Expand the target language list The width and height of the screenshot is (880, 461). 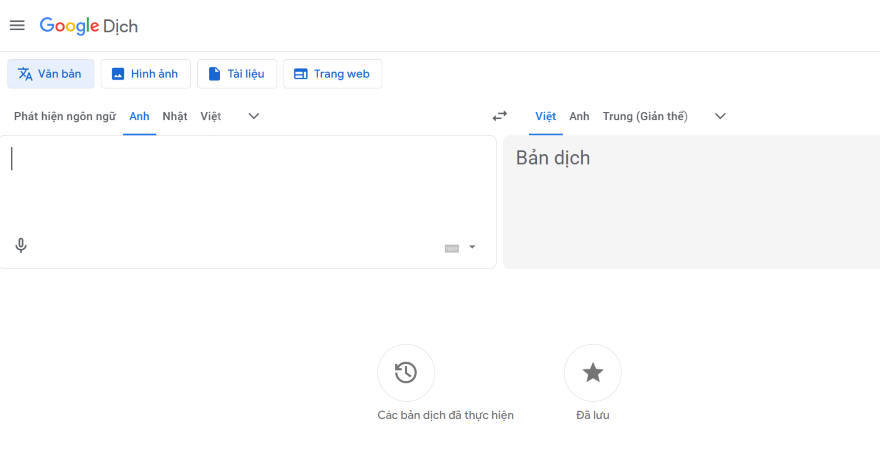point(720,116)
